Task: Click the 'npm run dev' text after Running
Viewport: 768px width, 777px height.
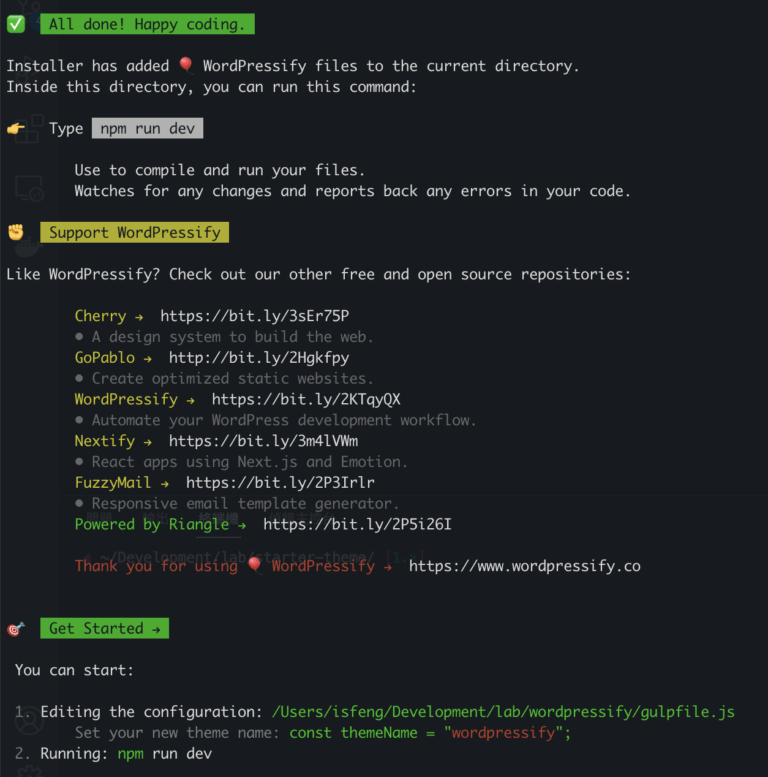Action: point(164,754)
